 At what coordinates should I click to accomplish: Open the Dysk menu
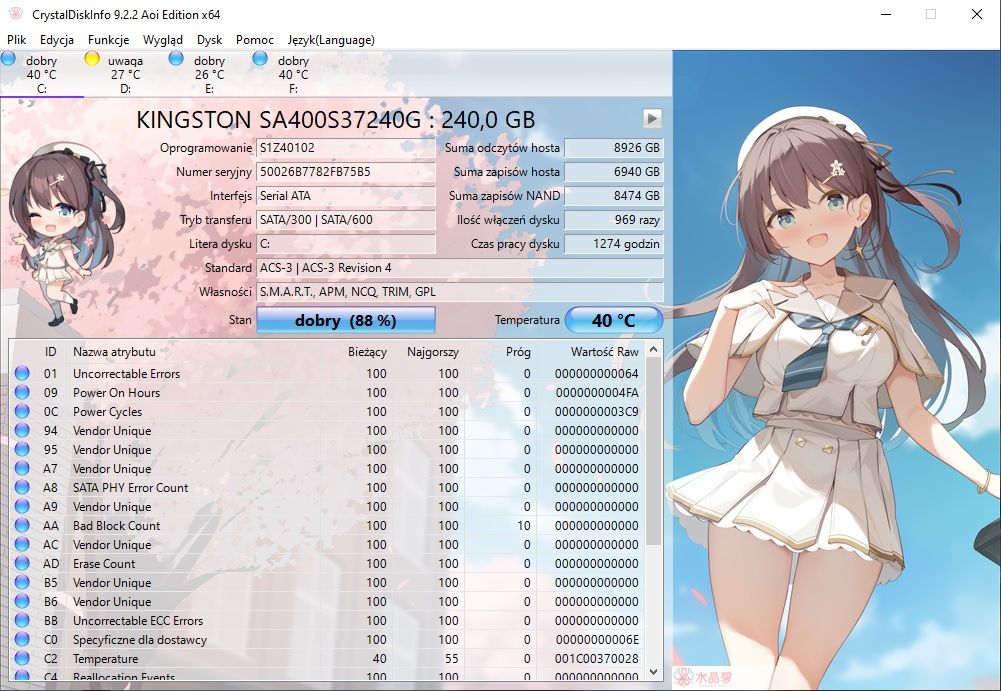point(209,40)
